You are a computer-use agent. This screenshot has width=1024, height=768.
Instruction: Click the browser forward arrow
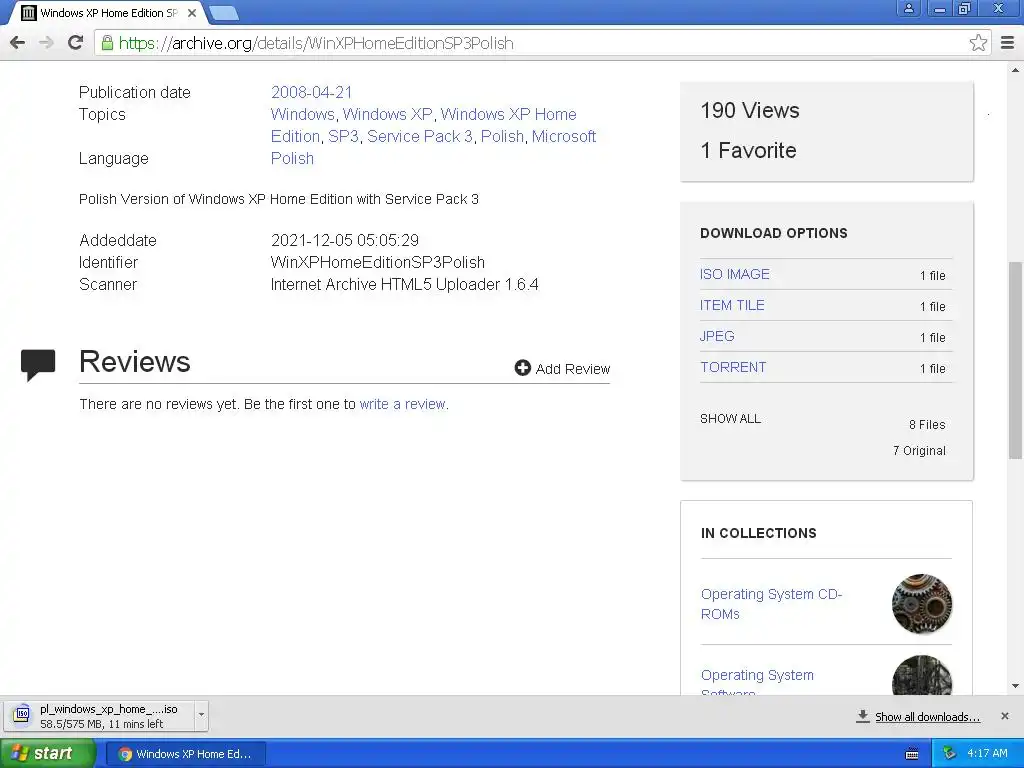tap(46, 43)
